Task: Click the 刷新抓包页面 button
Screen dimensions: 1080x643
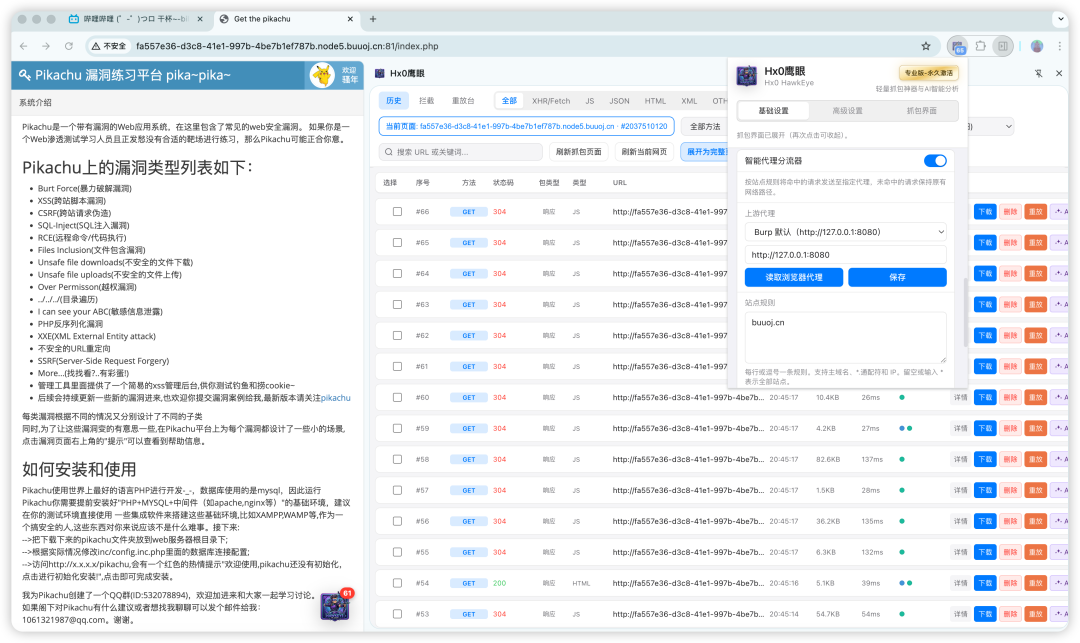Action: click(579, 152)
